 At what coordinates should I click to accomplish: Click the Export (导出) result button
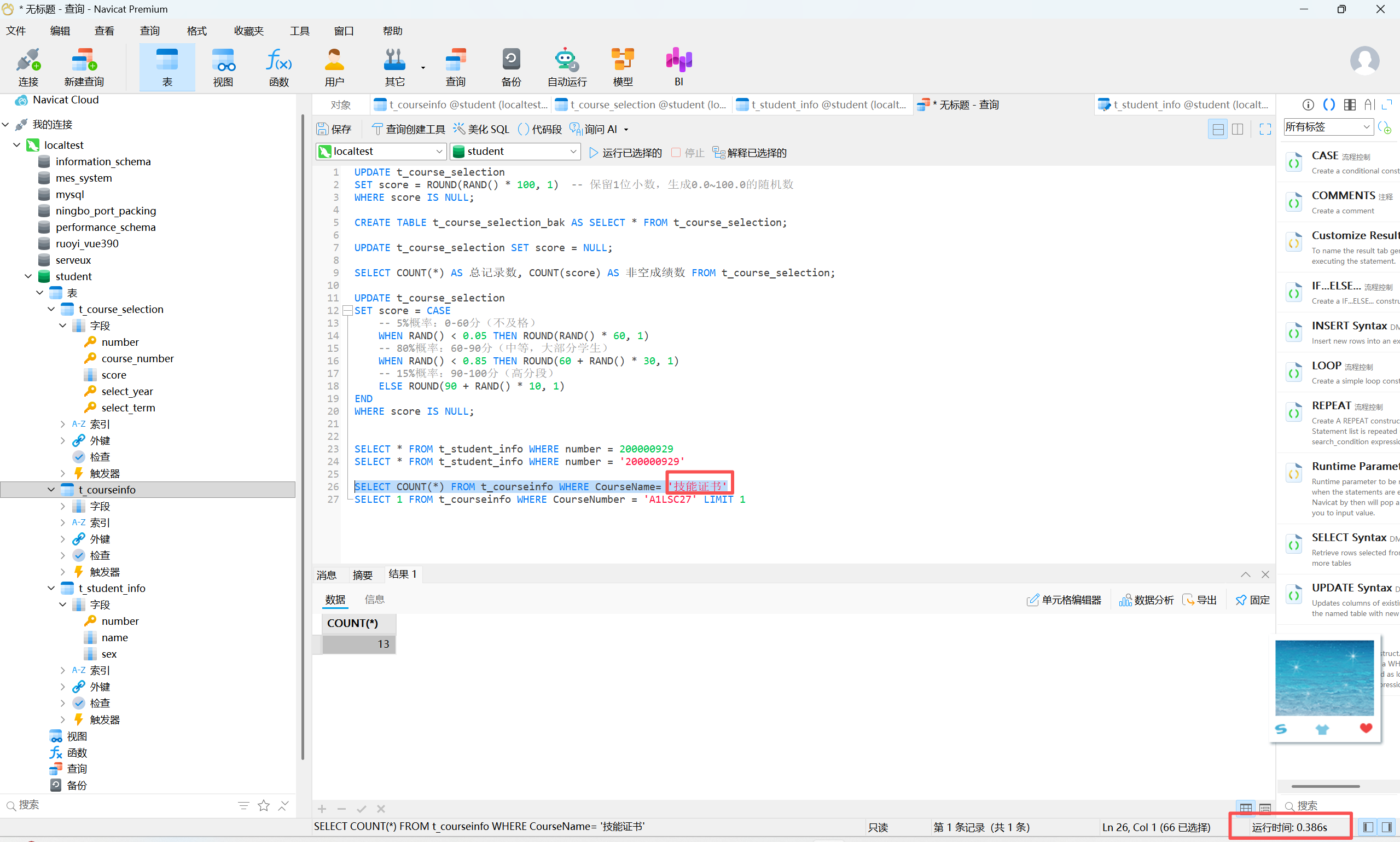point(1199,600)
